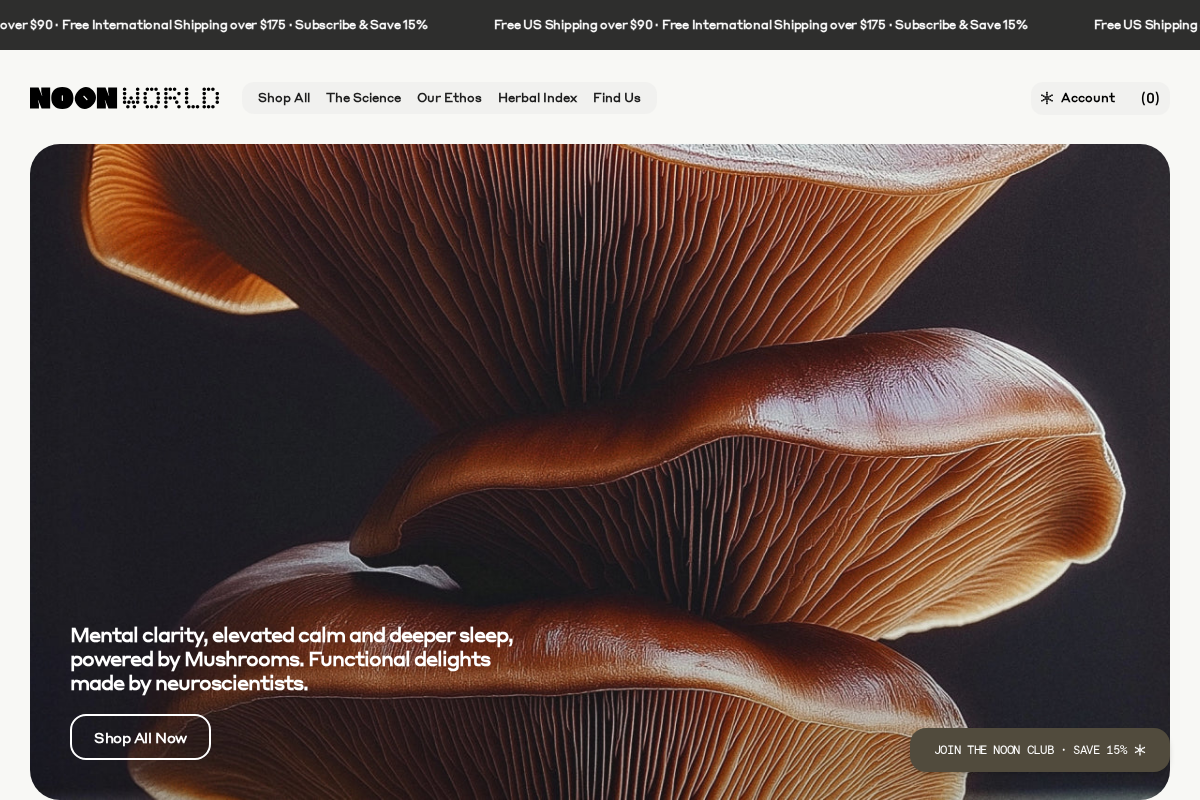Open the Noon World logo homepage
Screen dimensions: 1200x800
click(124, 97)
